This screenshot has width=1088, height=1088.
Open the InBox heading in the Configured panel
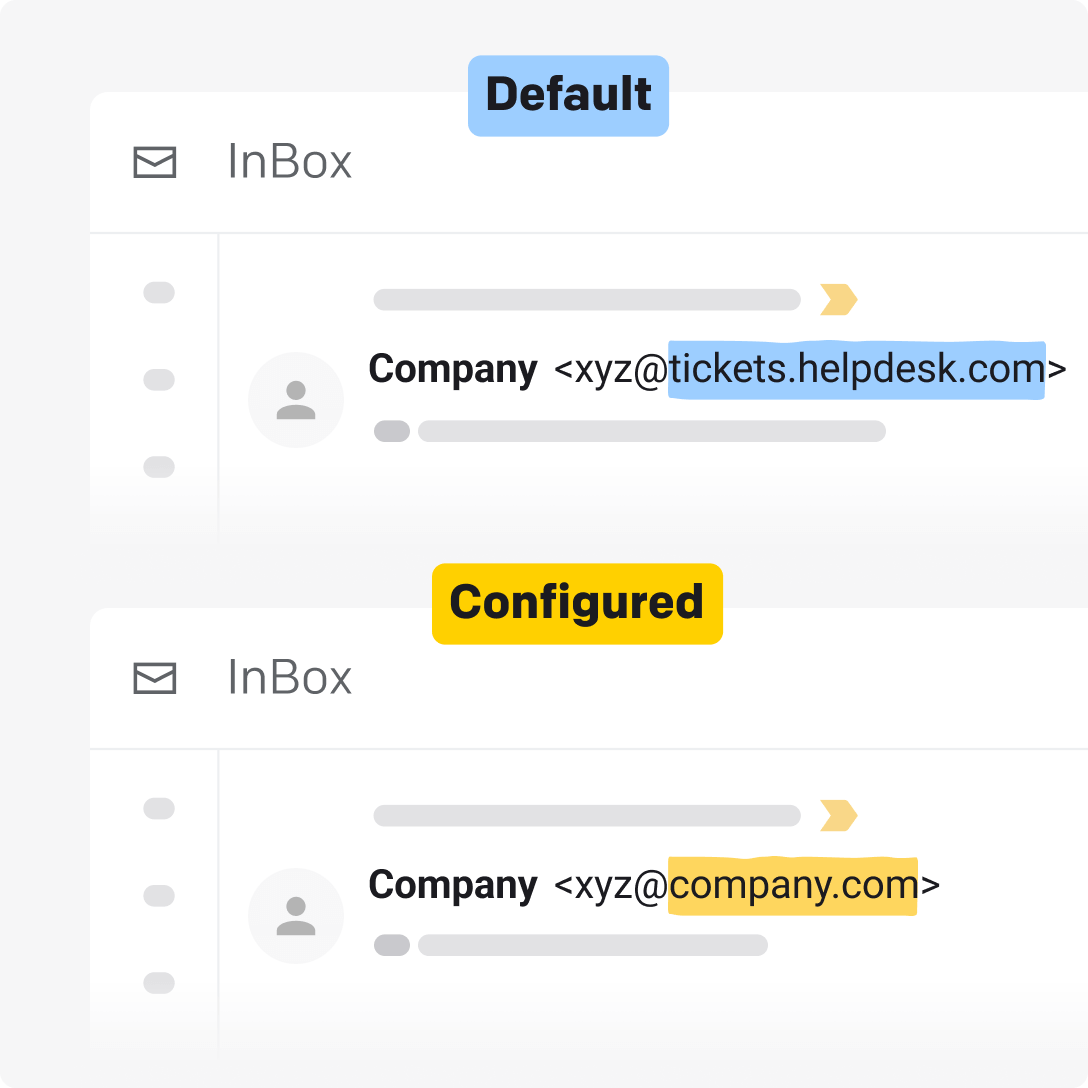290,678
